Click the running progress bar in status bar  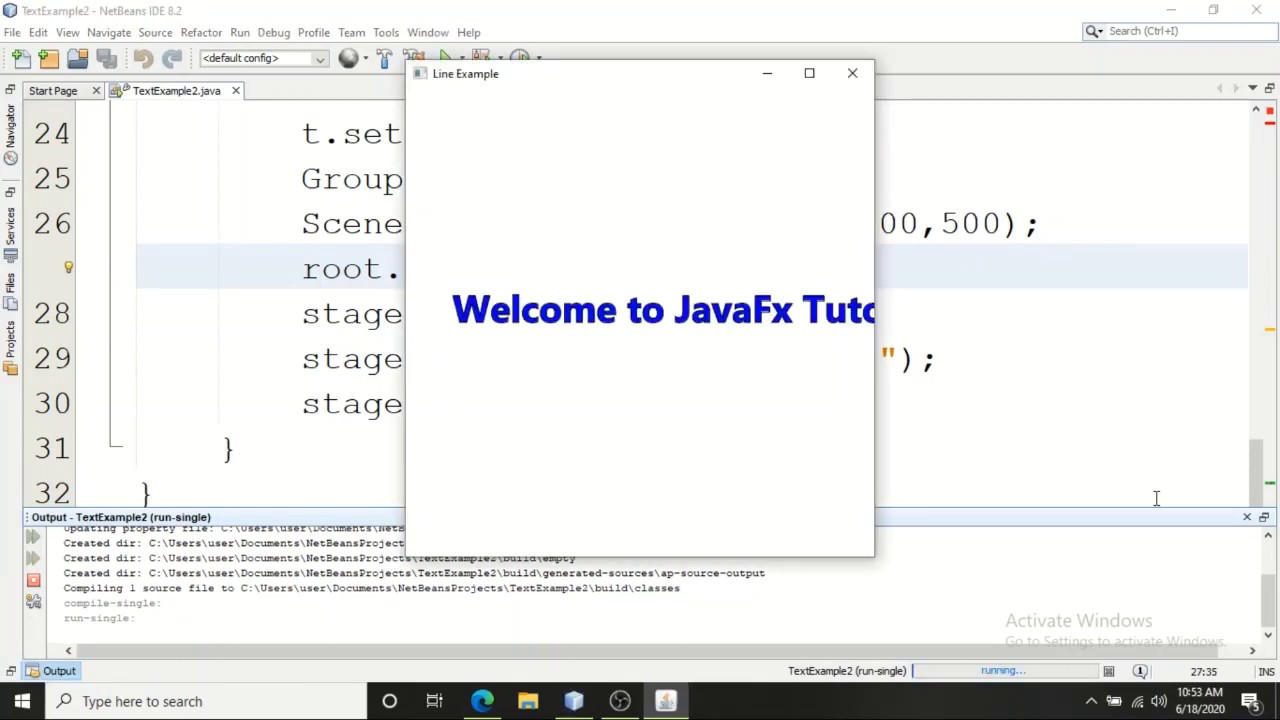(1004, 671)
